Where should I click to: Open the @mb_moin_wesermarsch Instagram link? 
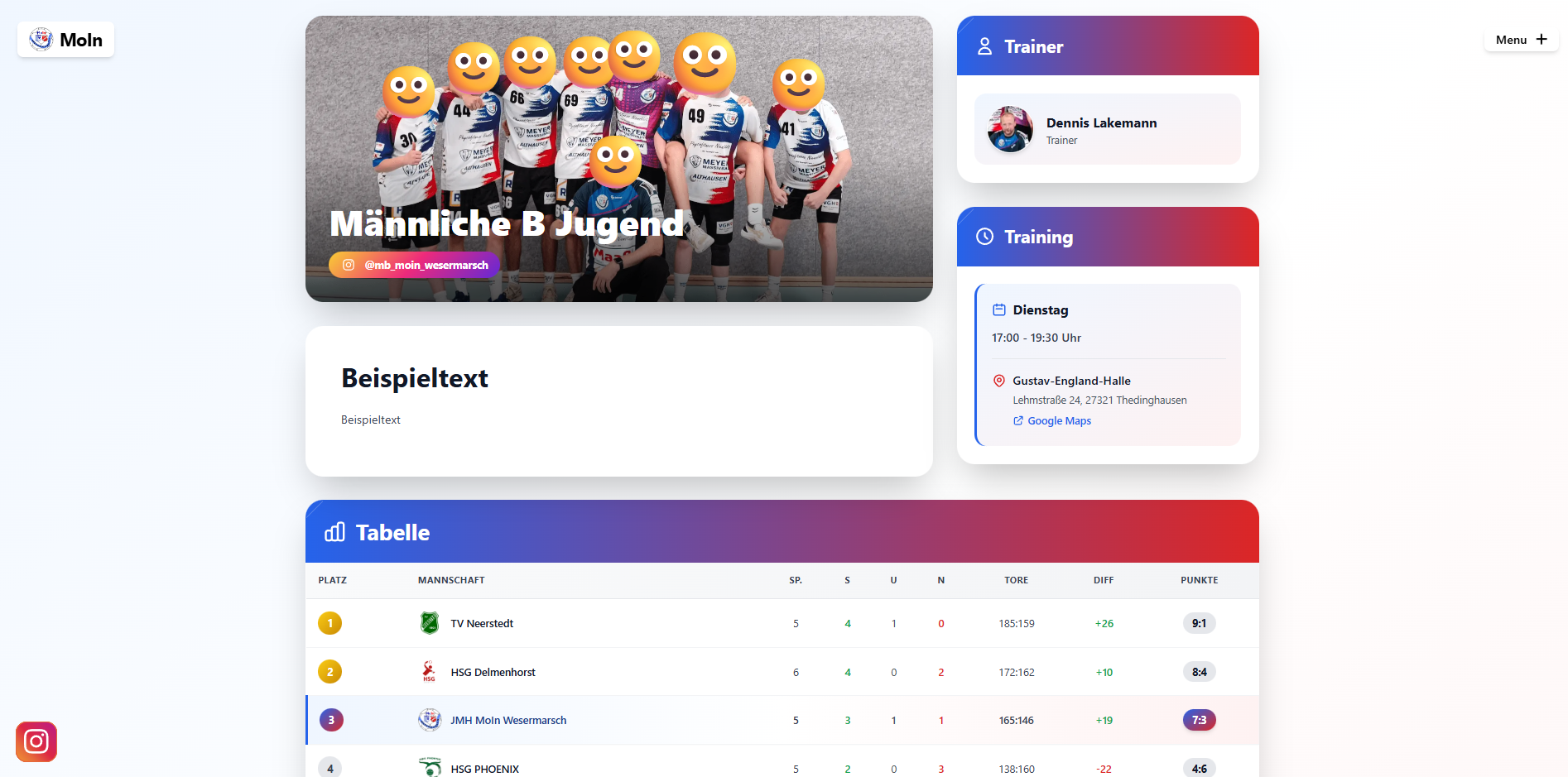pyautogui.click(x=415, y=265)
